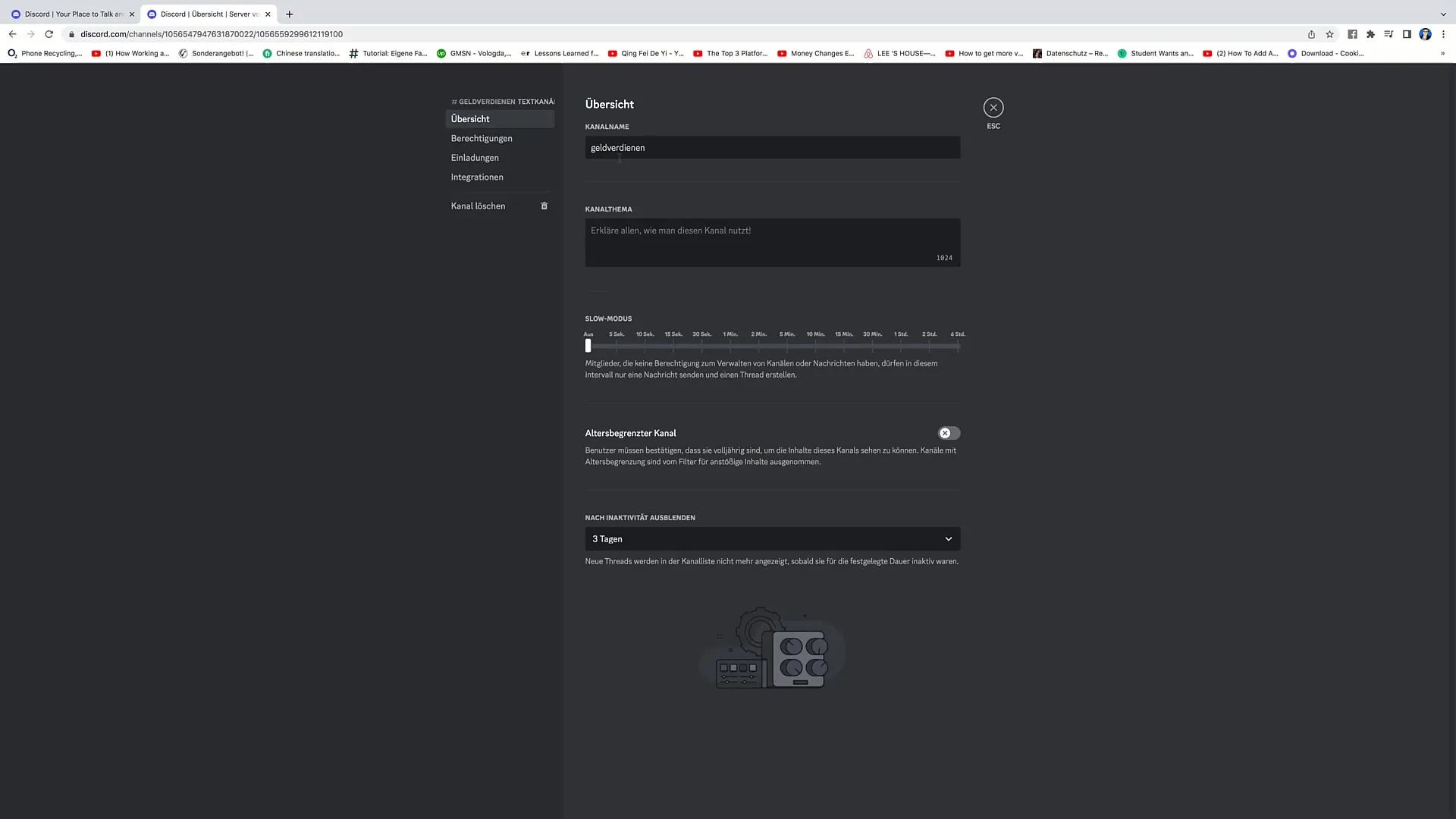
Task: Click the ESC close icon button
Action: (993, 107)
